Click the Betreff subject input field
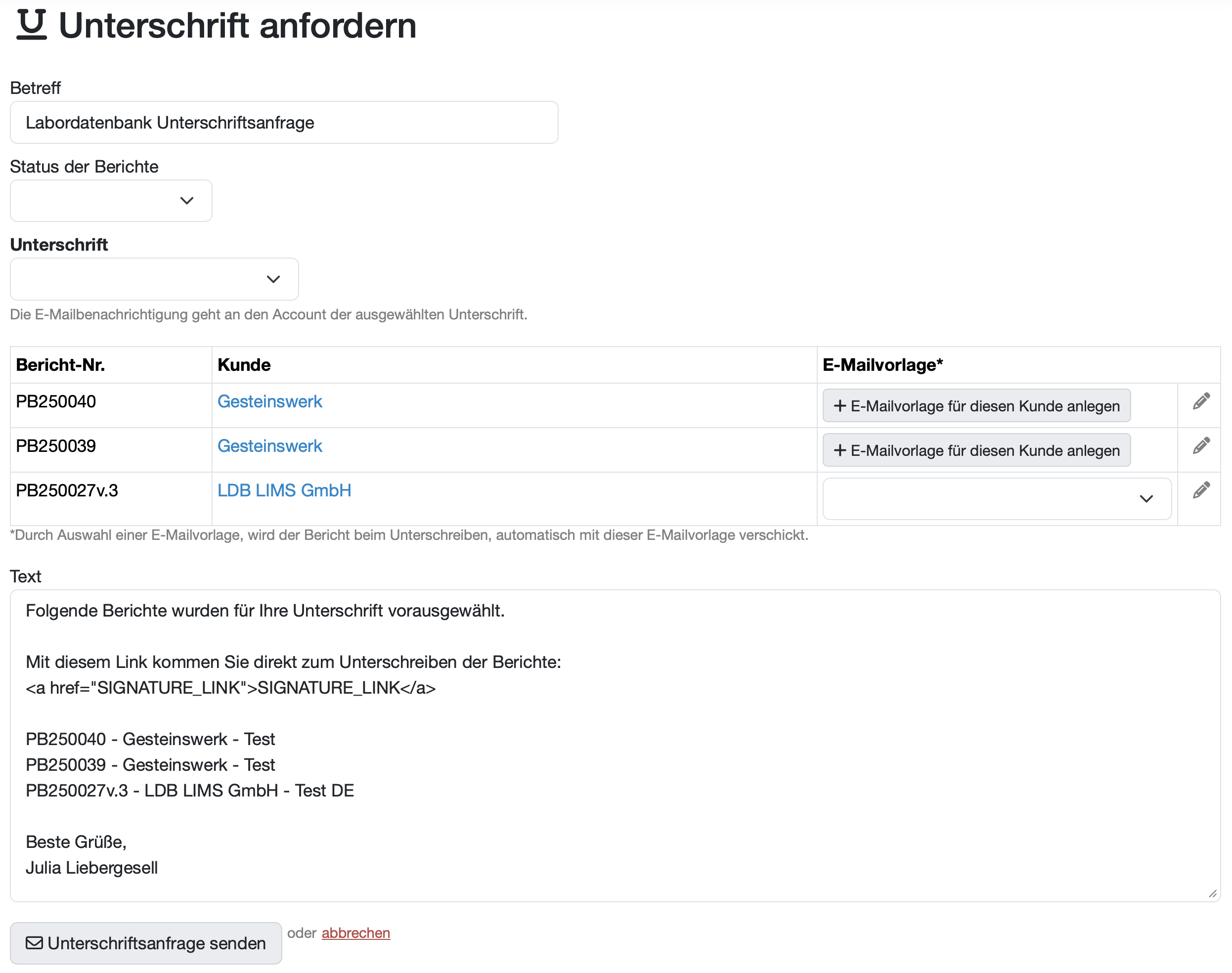 284,123
